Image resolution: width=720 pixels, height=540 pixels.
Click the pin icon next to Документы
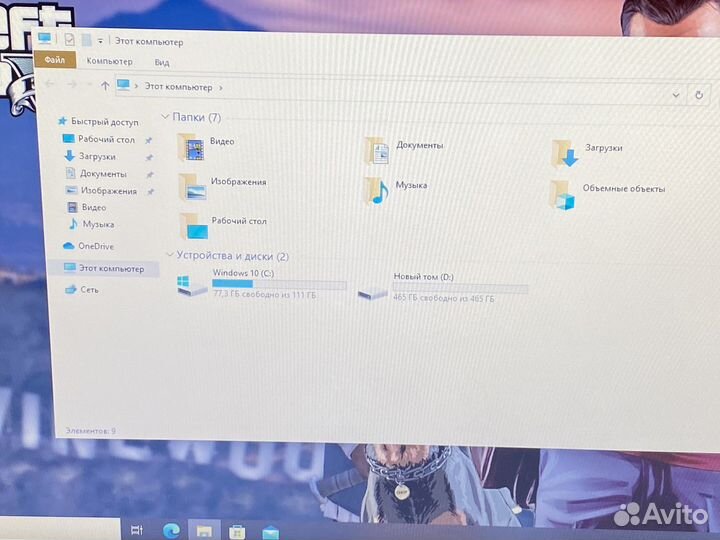[x=150, y=174]
